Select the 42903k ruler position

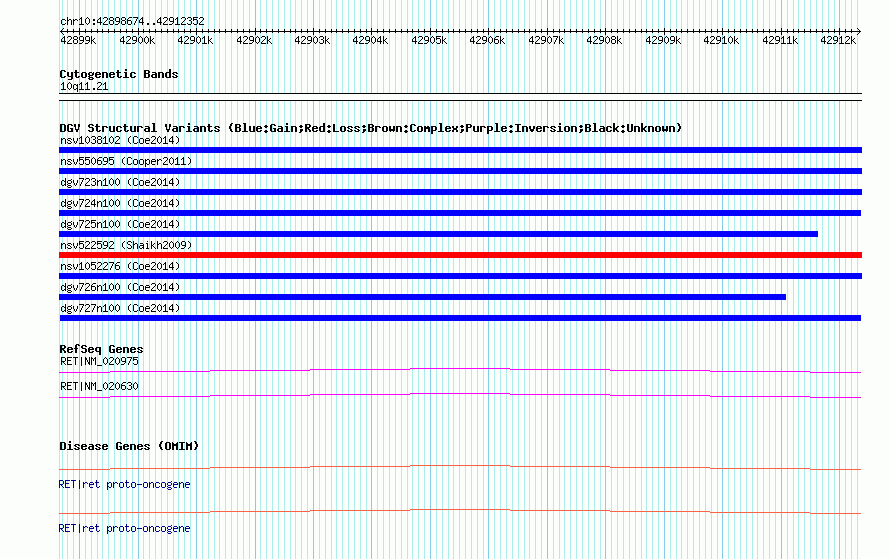(x=312, y=40)
